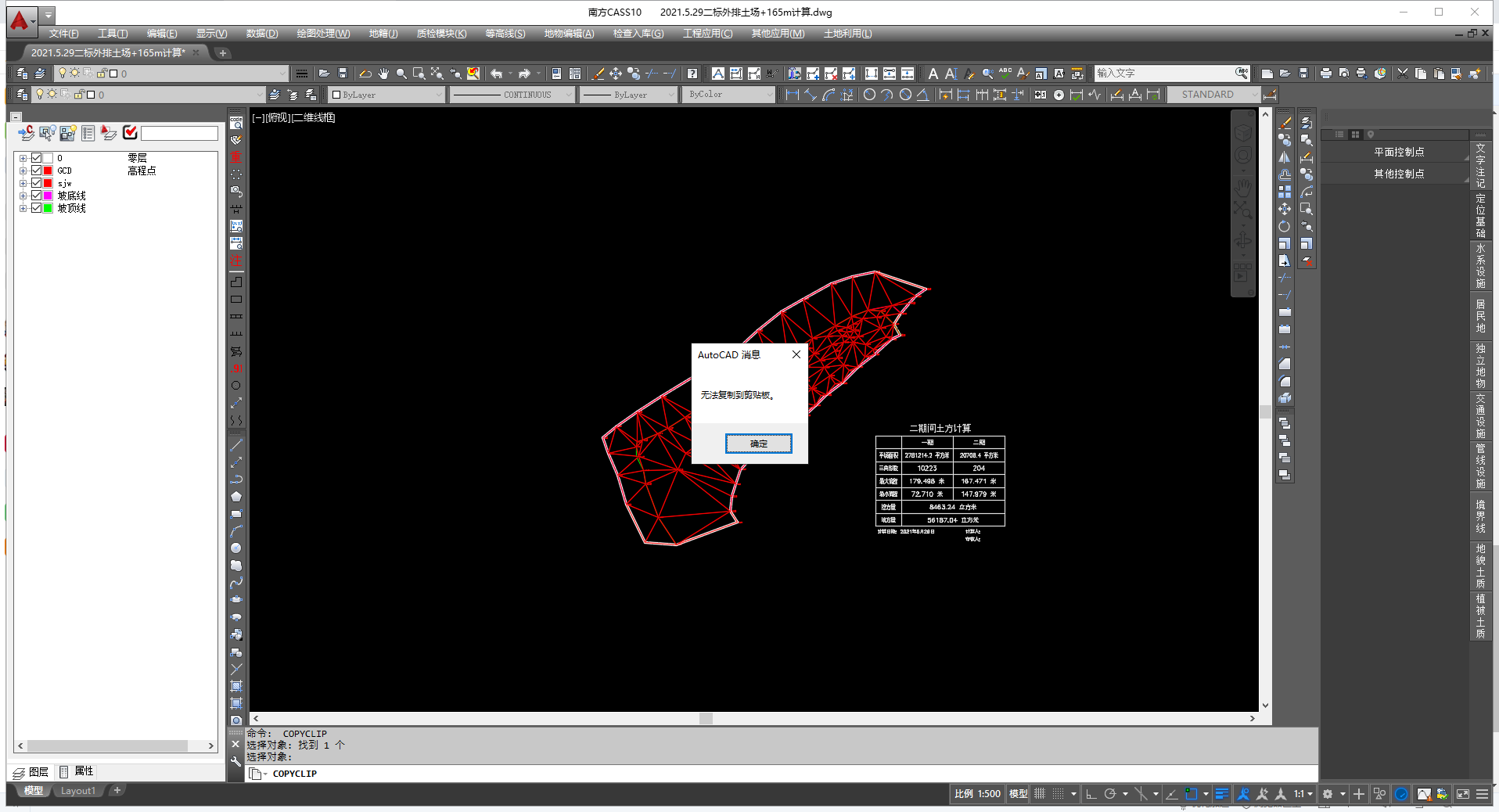This screenshot has width=1499, height=812.
Task: Toggle the checkbox for layer GCD
Action: [36, 171]
